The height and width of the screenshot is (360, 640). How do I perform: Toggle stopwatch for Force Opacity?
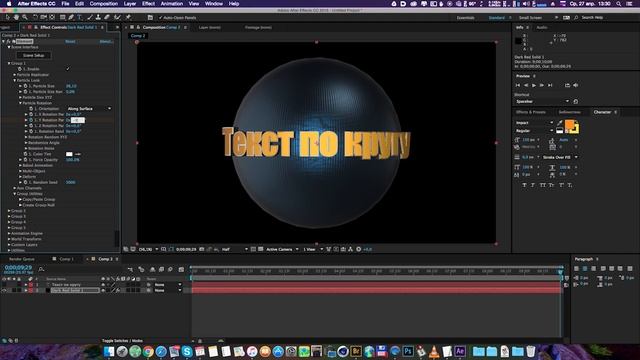tap(25, 160)
